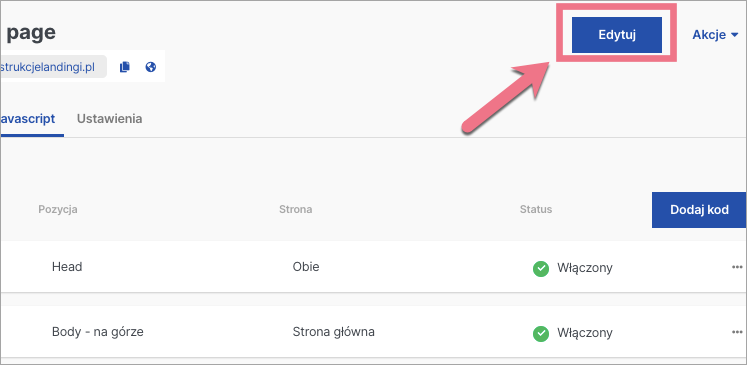
Task: Sort by the Pozycja column header
Action: click(58, 209)
